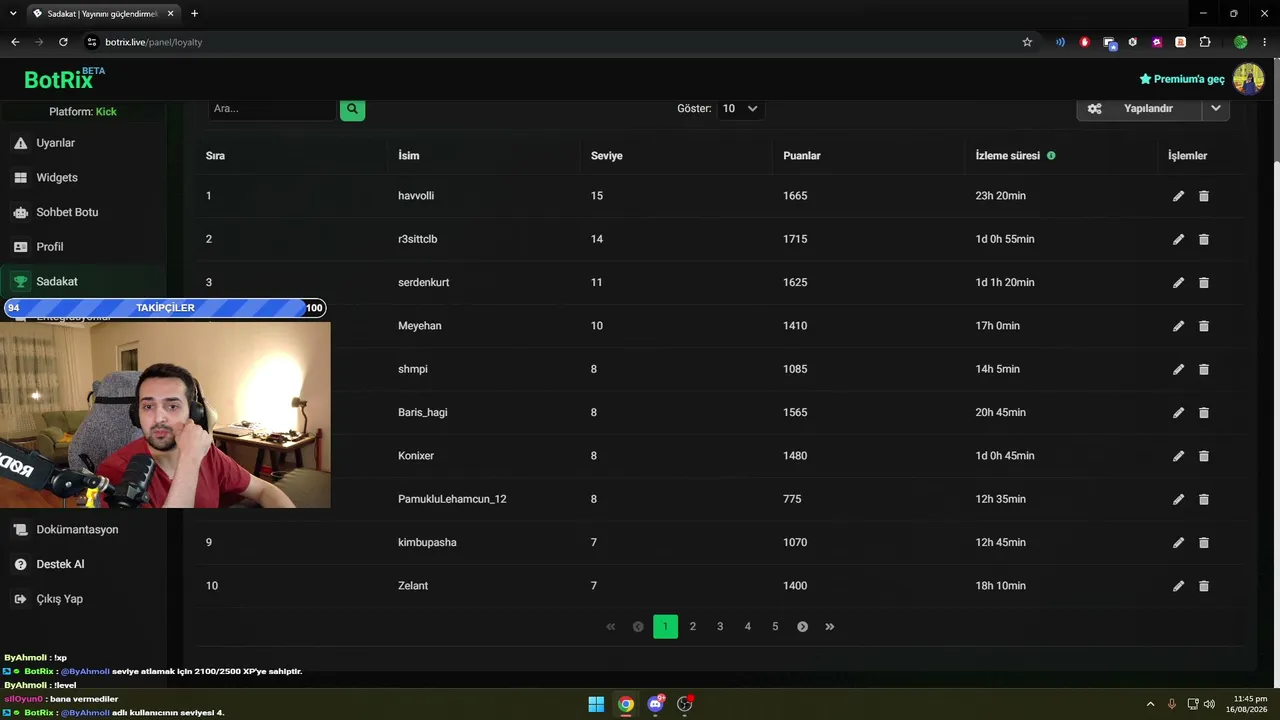This screenshot has width=1280, height=720.
Task: Focus the Ara search field
Action: [272, 109]
